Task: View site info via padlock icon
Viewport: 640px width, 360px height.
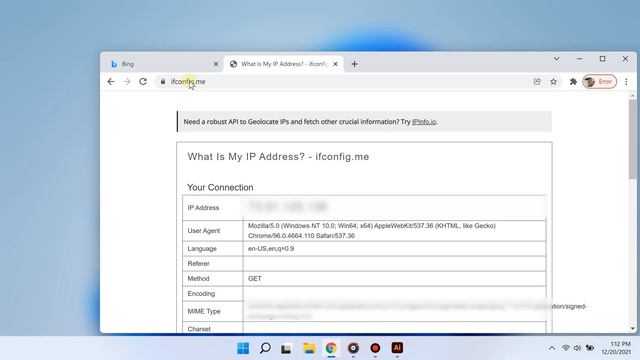Action: [x=163, y=82]
